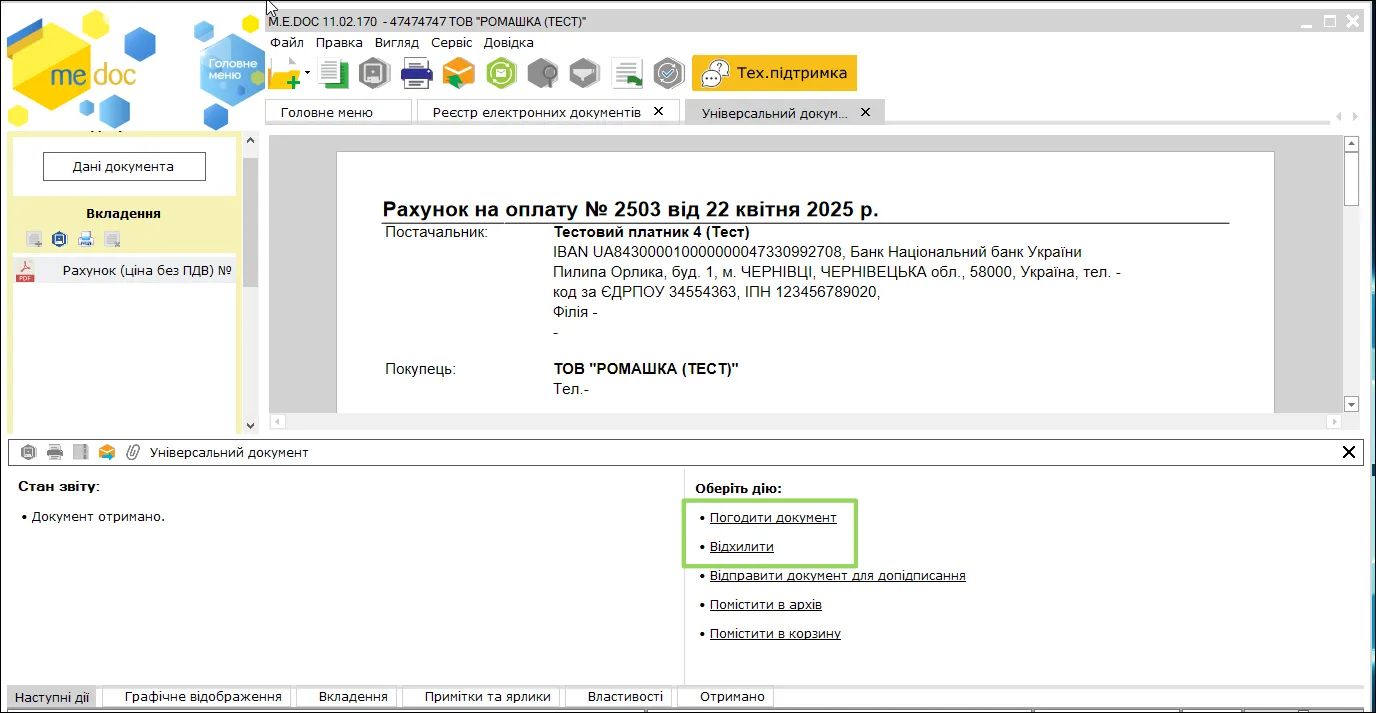The height and width of the screenshot is (713, 1376).
Task: Click document viewer vertical scrollbar down arrow
Action: pyautogui.click(x=1351, y=404)
